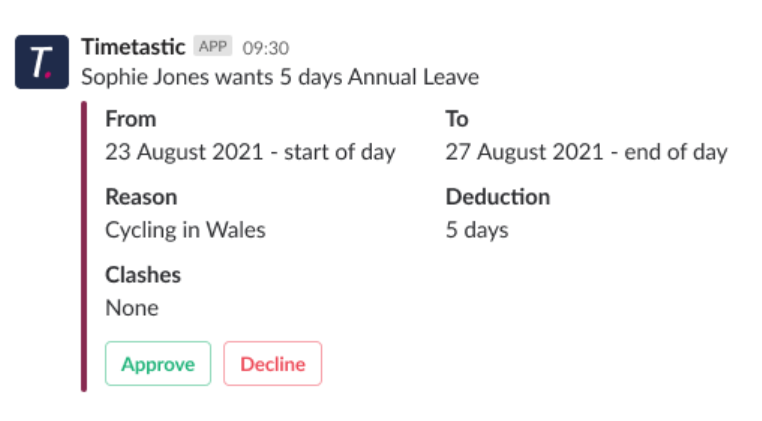Image resolution: width=762 pixels, height=421 pixels.
Task: Click the APP badge next to Timetastic
Action: (212, 46)
